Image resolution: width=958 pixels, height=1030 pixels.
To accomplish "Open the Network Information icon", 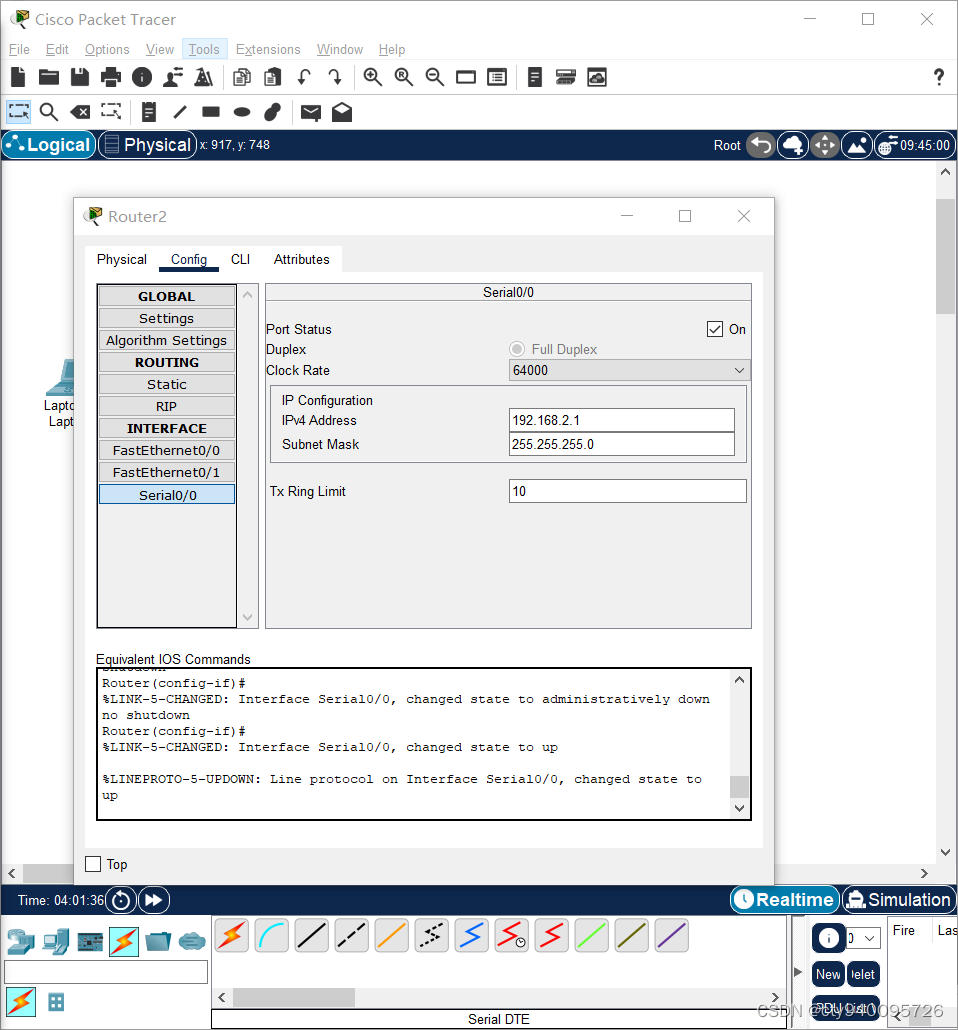I will 141,78.
